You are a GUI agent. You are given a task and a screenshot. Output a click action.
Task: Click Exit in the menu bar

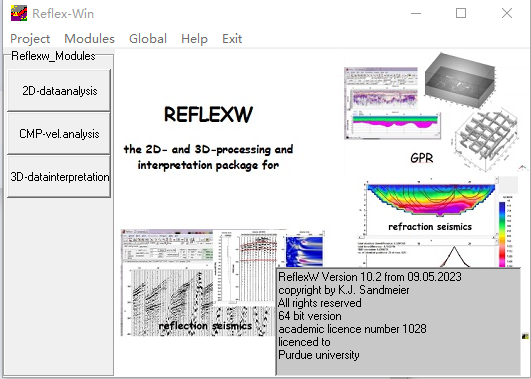coord(232,39)
